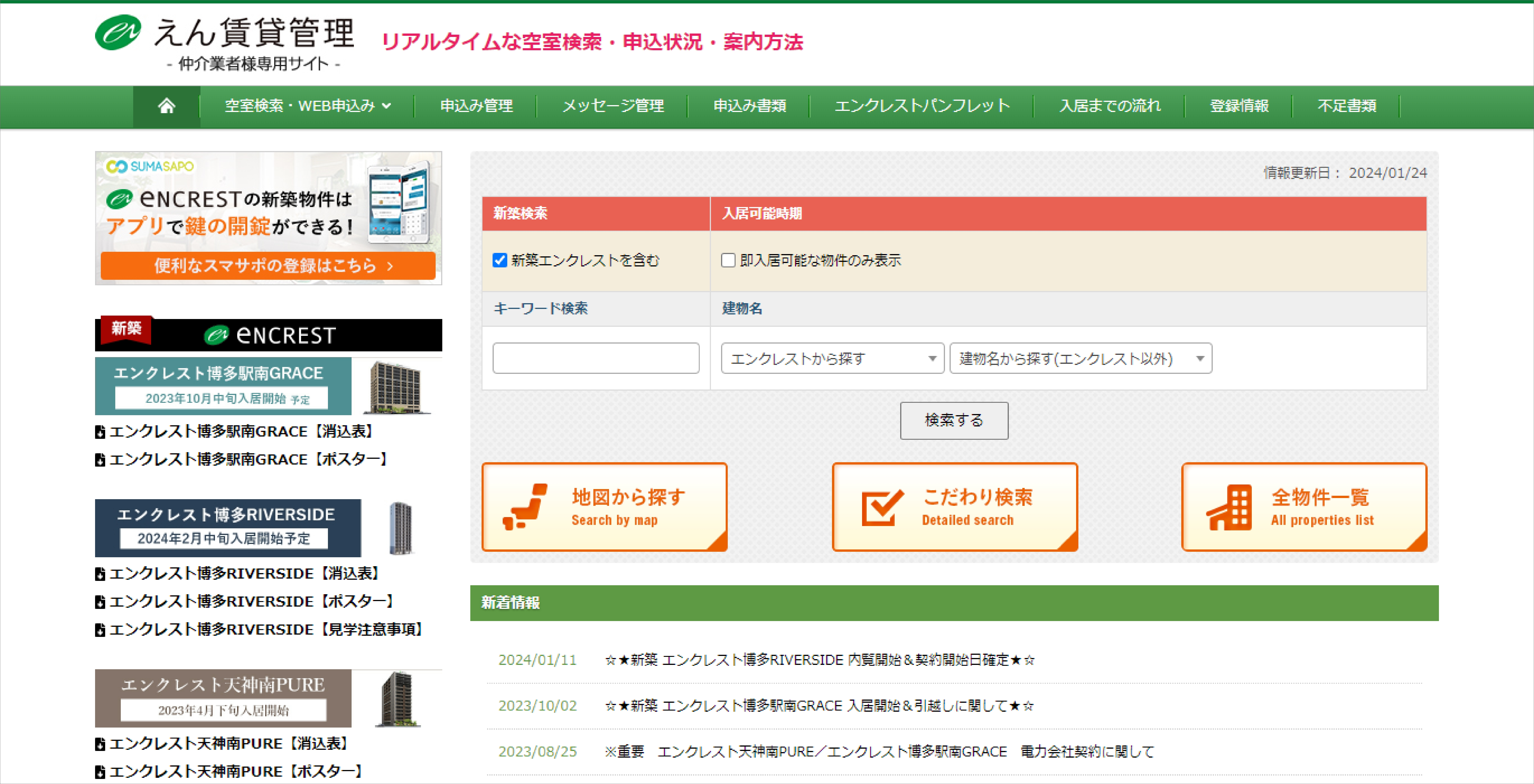This screenshot has width=1534, height=784.
Task: Click the 新築 ENCREST black banner
Action: tap(269, 334)
